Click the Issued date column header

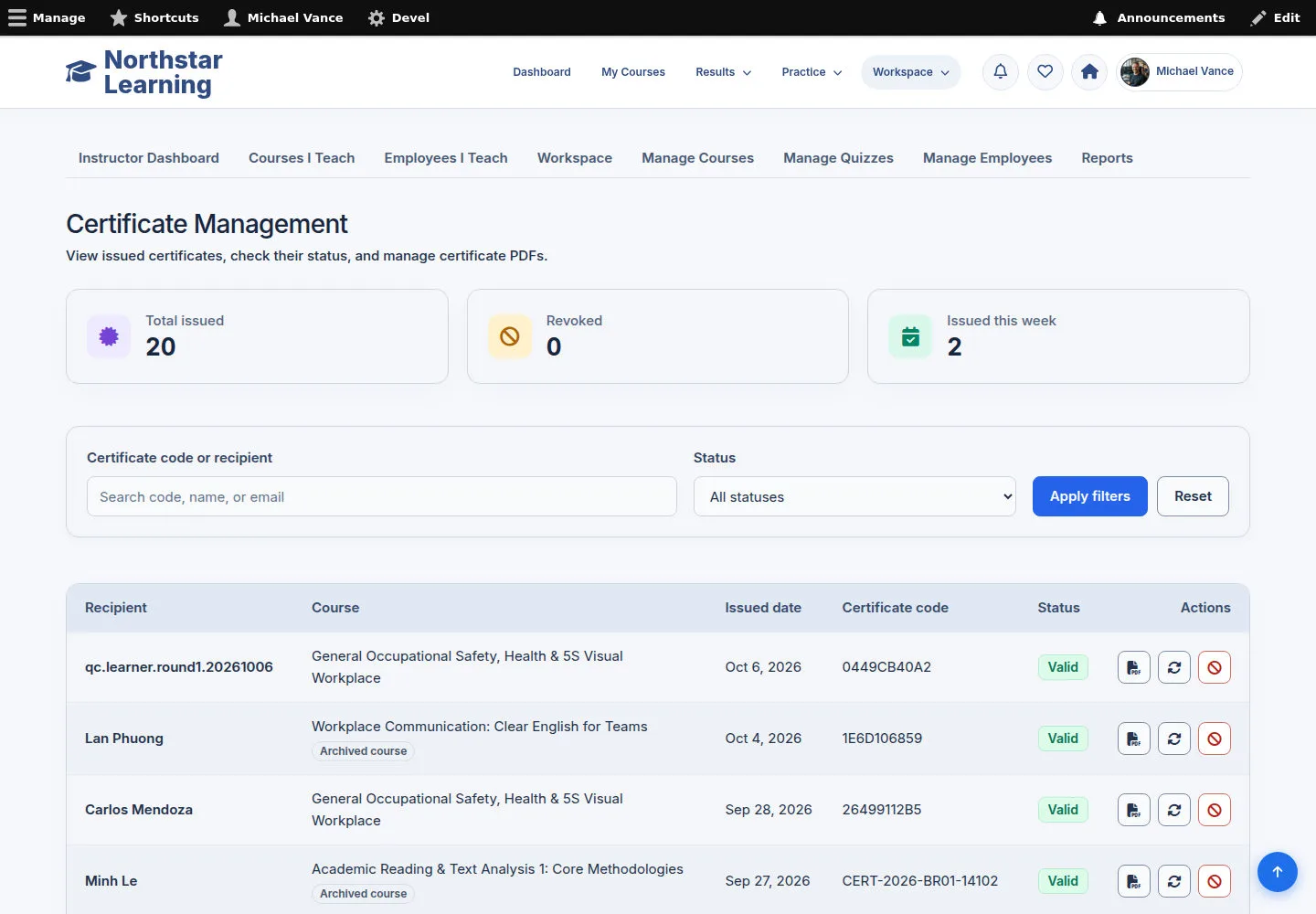[763, 608]
